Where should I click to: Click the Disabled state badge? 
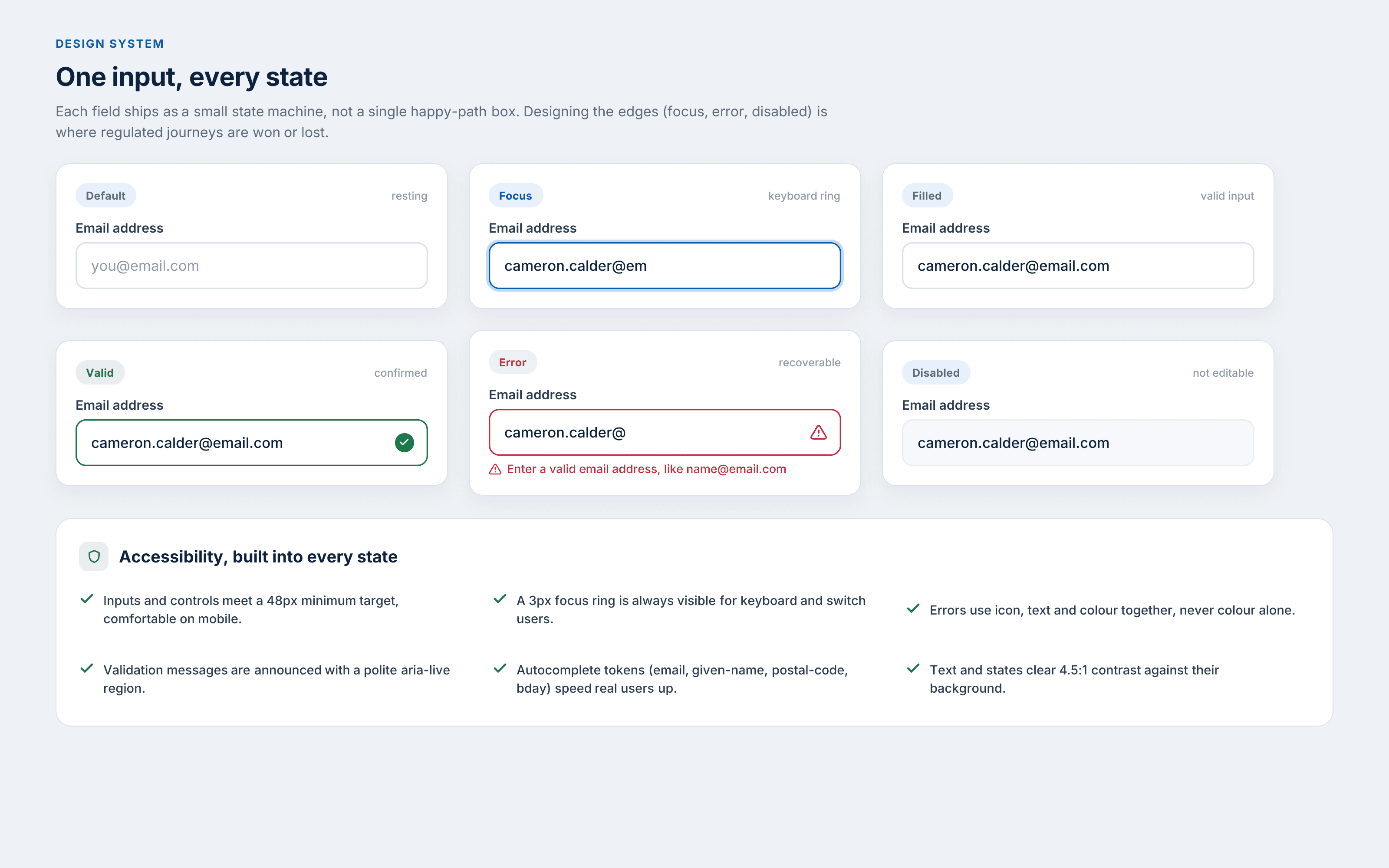(x=935, y=372)
